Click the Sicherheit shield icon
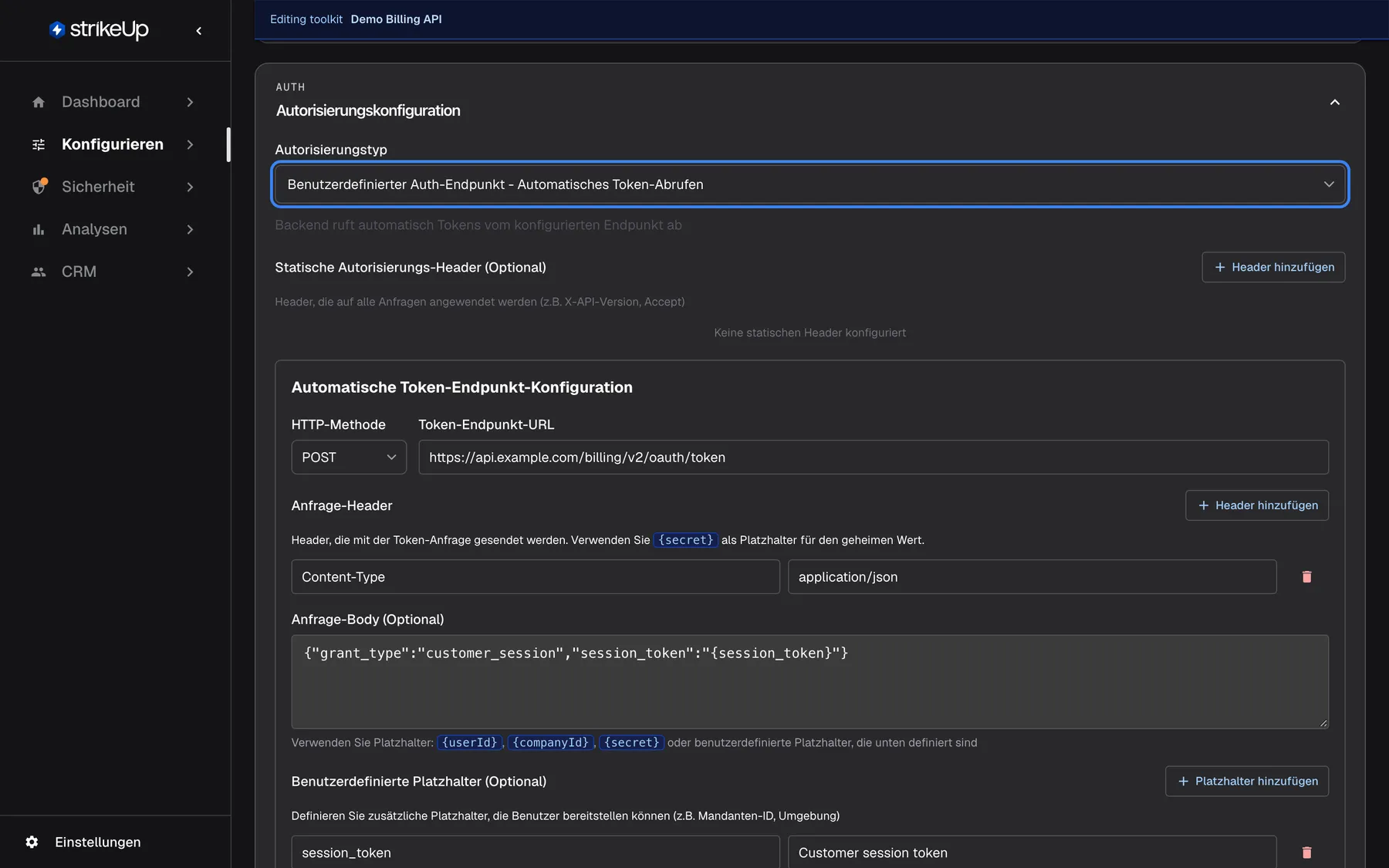This screenshot has width=1389, height=868. 39,186
